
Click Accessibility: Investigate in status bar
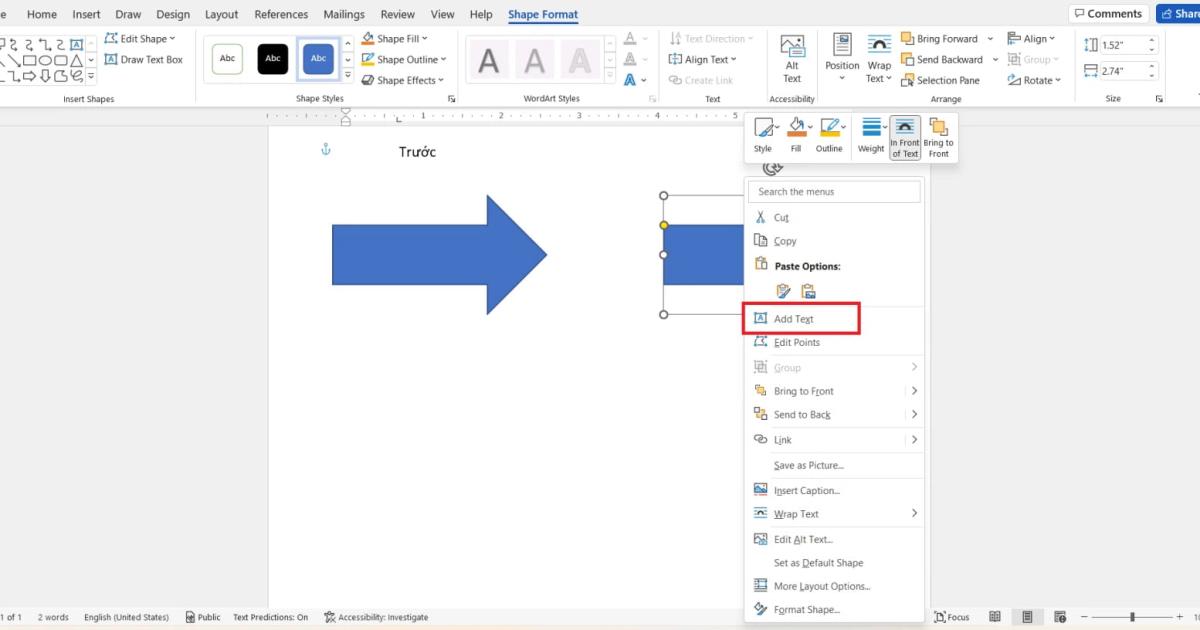point(376,617)
